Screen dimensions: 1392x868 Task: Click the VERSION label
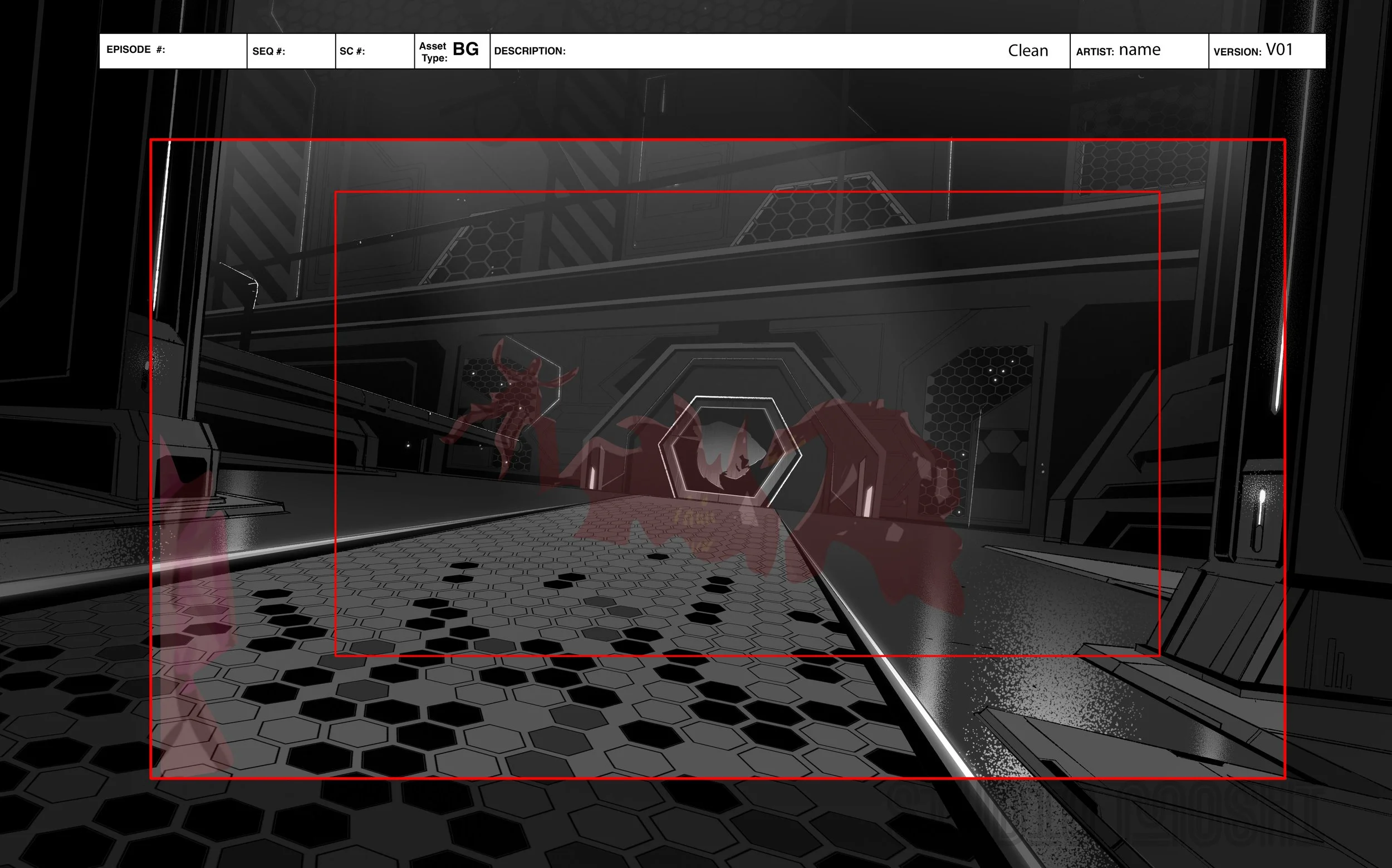(1237, 52)
